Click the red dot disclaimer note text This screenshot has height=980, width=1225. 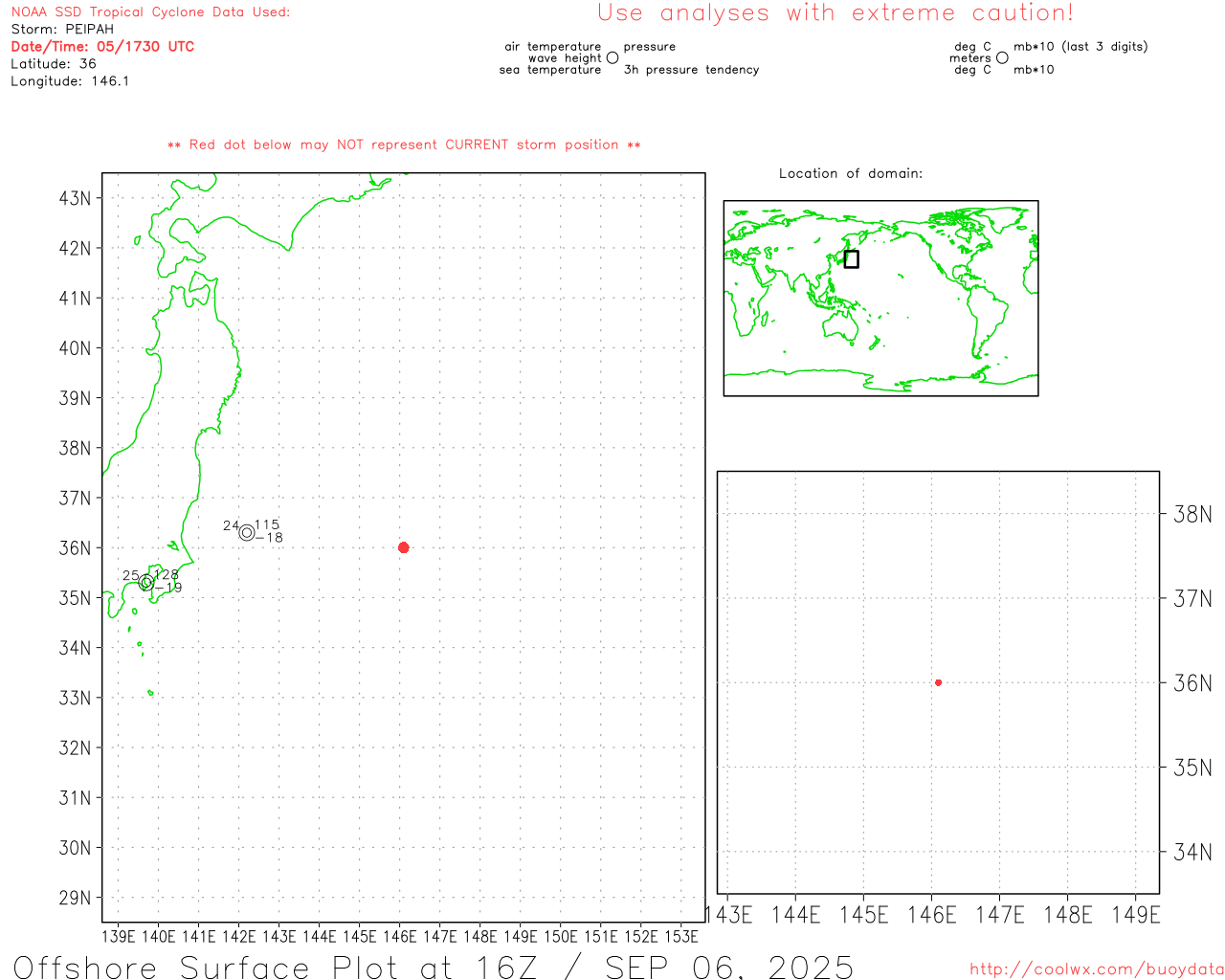[x=404, y=145]
